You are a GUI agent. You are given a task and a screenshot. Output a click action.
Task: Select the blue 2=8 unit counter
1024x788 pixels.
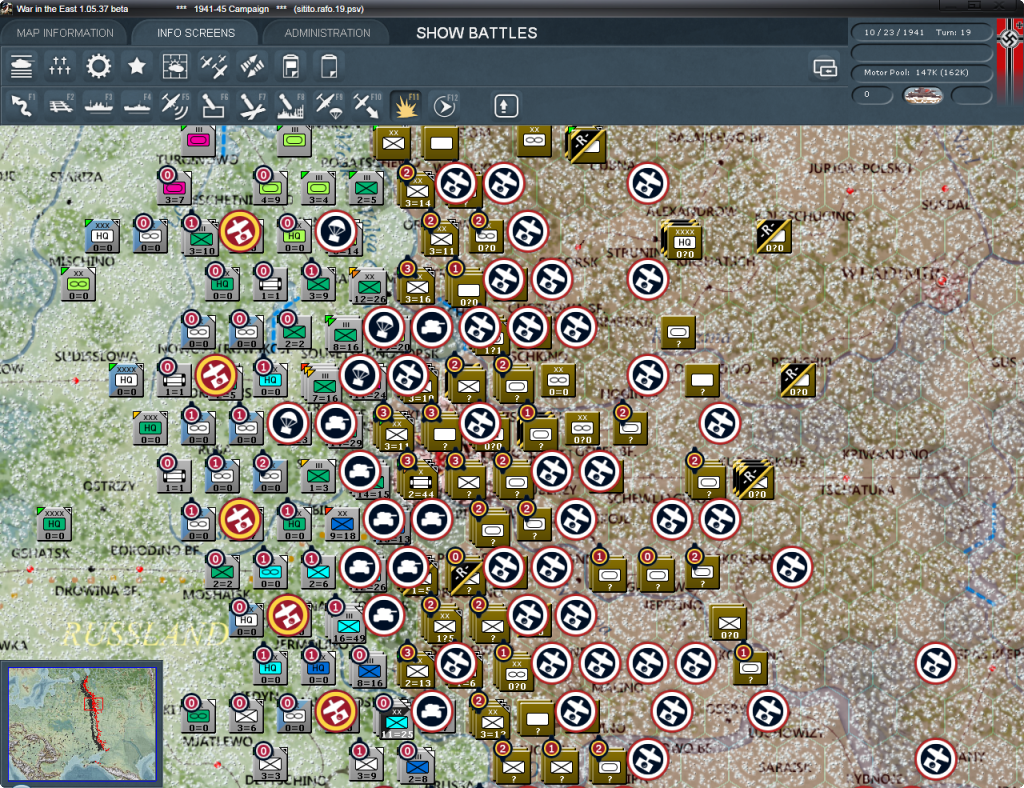click(x=417, y=768)
